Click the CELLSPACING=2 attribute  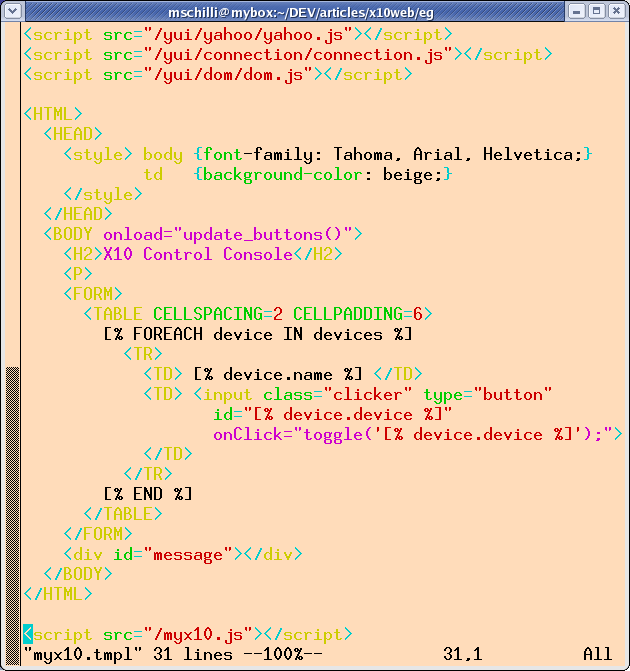point(218,315)
